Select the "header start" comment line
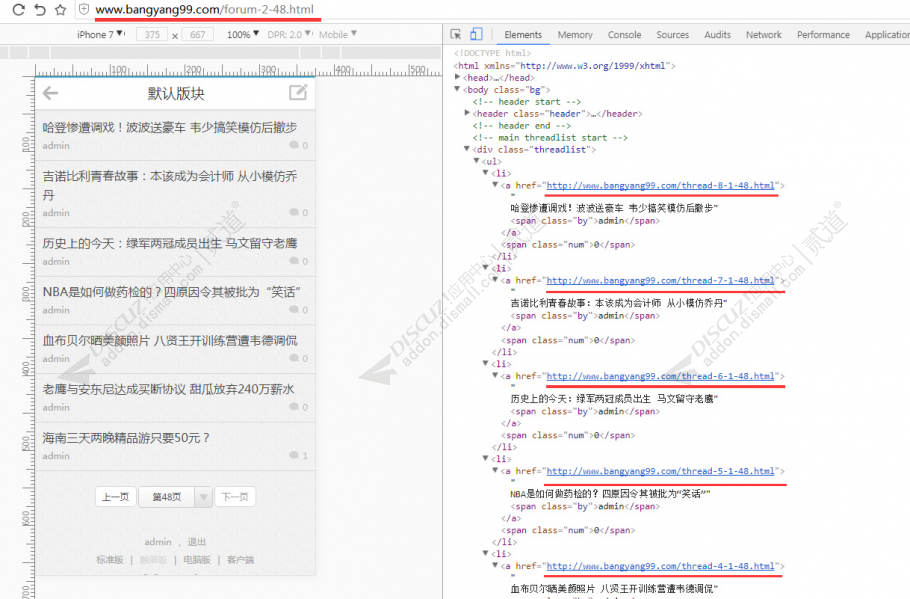The image size is (910, 599). pos(526,102)
